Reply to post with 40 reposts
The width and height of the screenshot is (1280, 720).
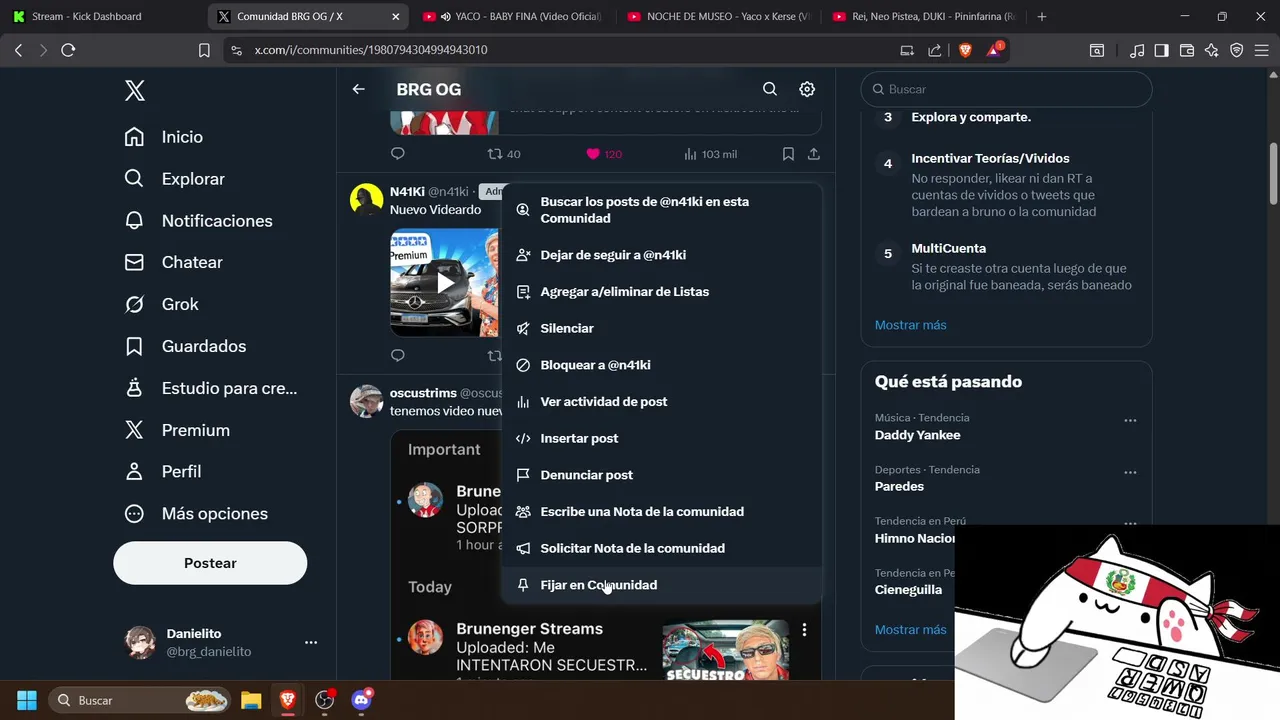(398, 154)
